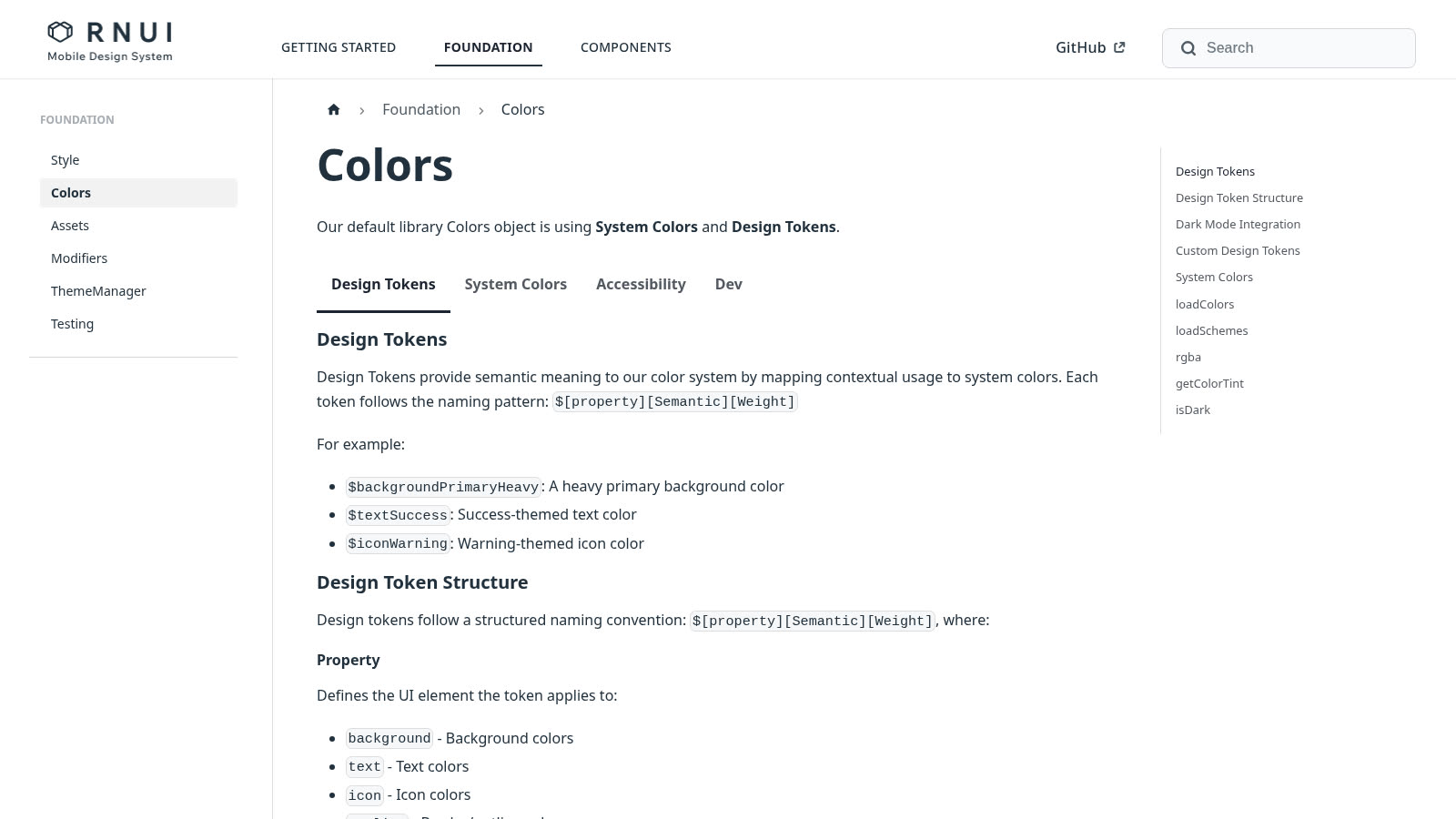
Task: Go to ThemeManager in sidebar
Action: (138, 291)
